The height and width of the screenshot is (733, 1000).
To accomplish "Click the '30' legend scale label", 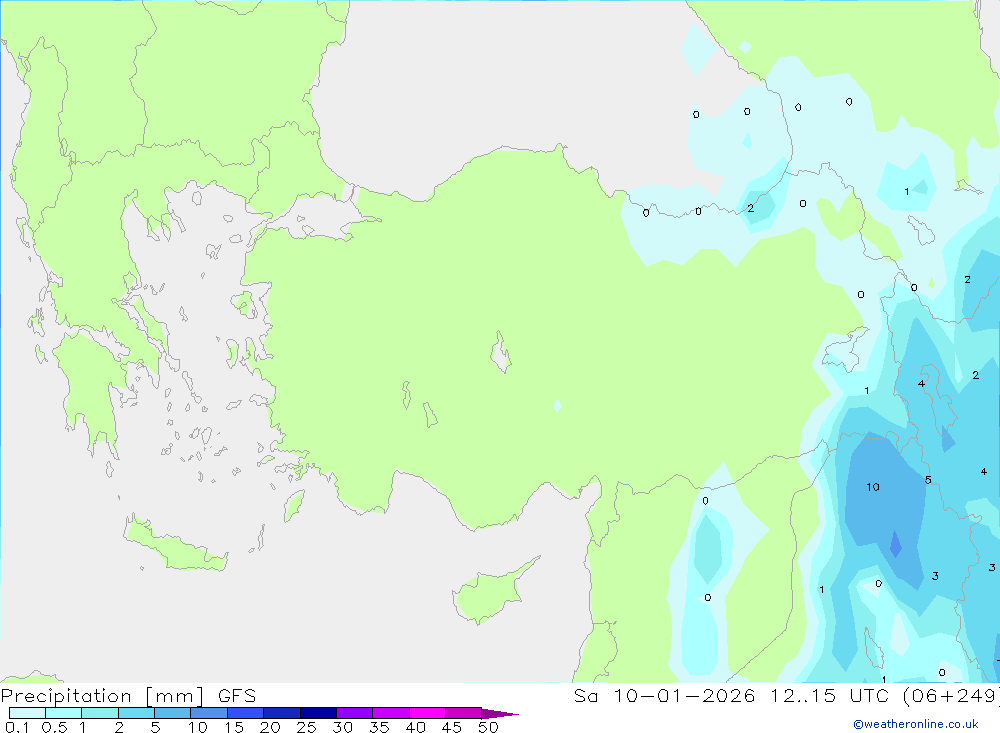I will pyautogui.click(x=342, y=727).
